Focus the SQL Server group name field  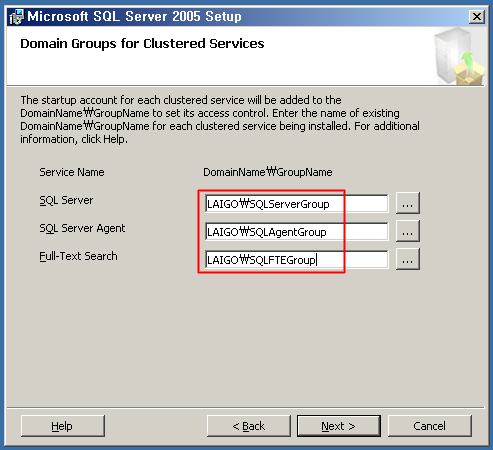[x=297, y=204]
